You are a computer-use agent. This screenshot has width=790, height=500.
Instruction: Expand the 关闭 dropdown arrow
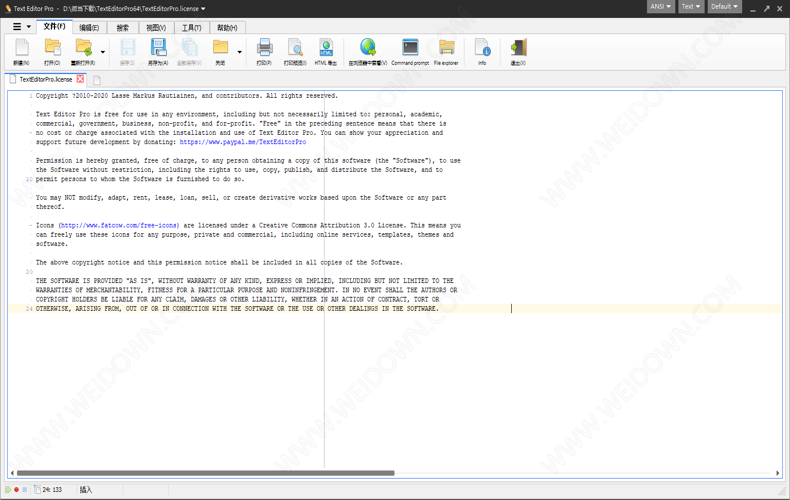click(239, 52)
